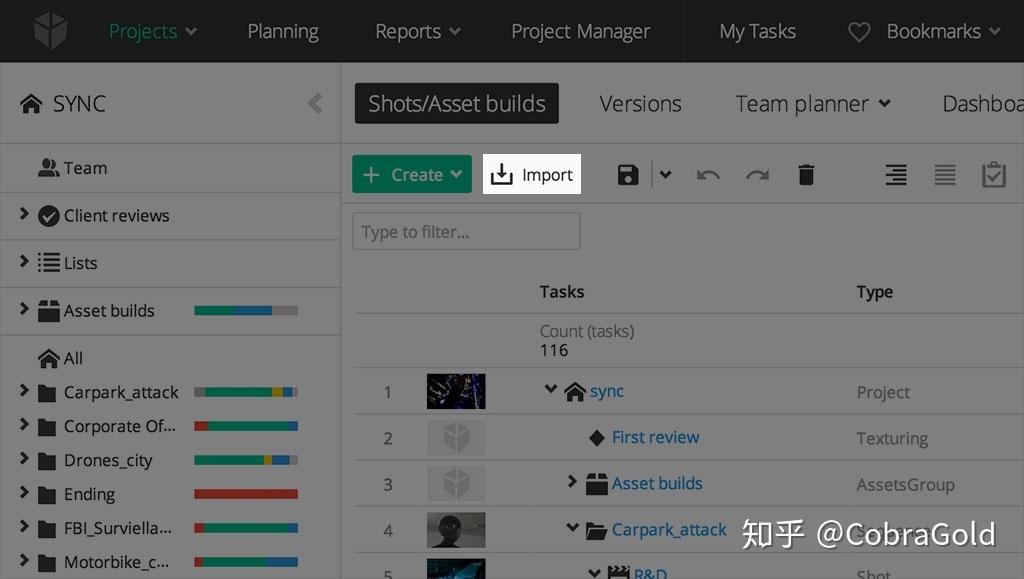Click the SYNC home icon
The image size is (1024, 579).
click(31, 104)
